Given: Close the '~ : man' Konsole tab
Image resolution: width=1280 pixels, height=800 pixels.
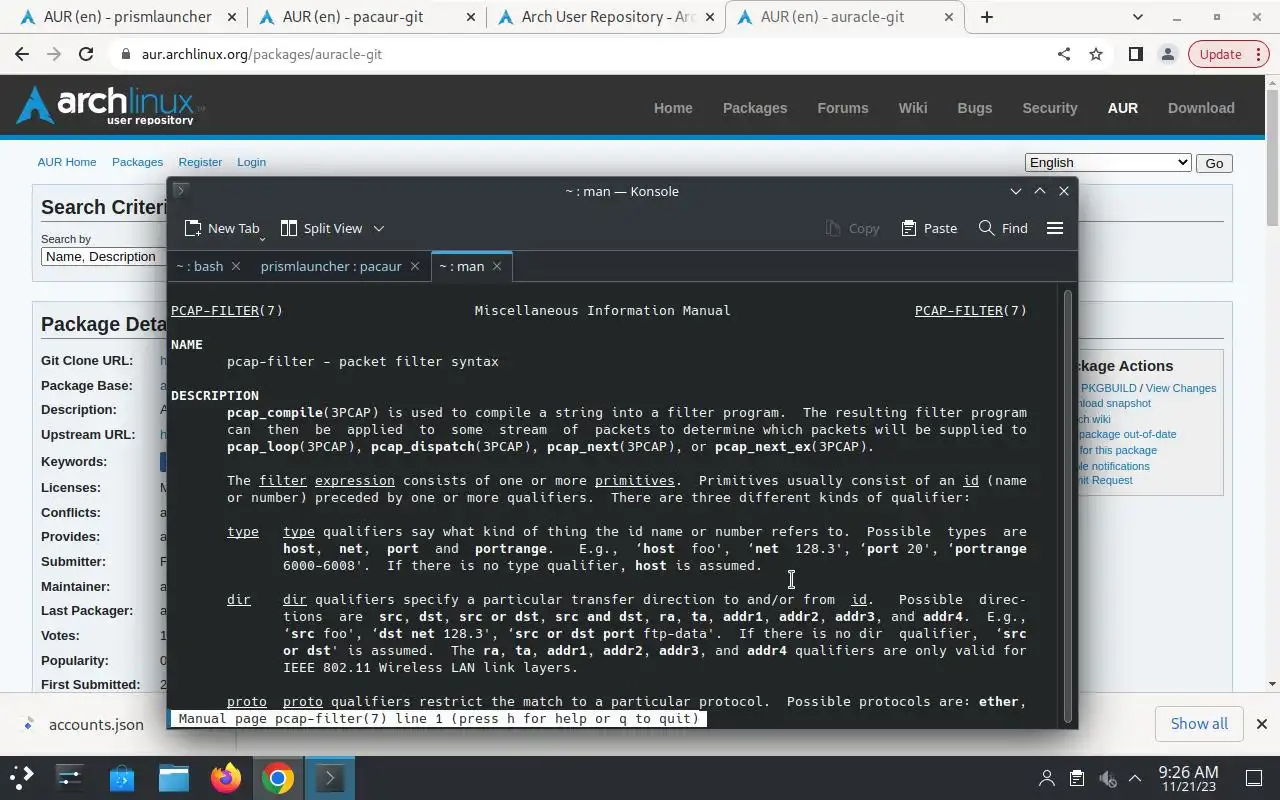Looking at the screenshot, I should click(x=497, y=266).
